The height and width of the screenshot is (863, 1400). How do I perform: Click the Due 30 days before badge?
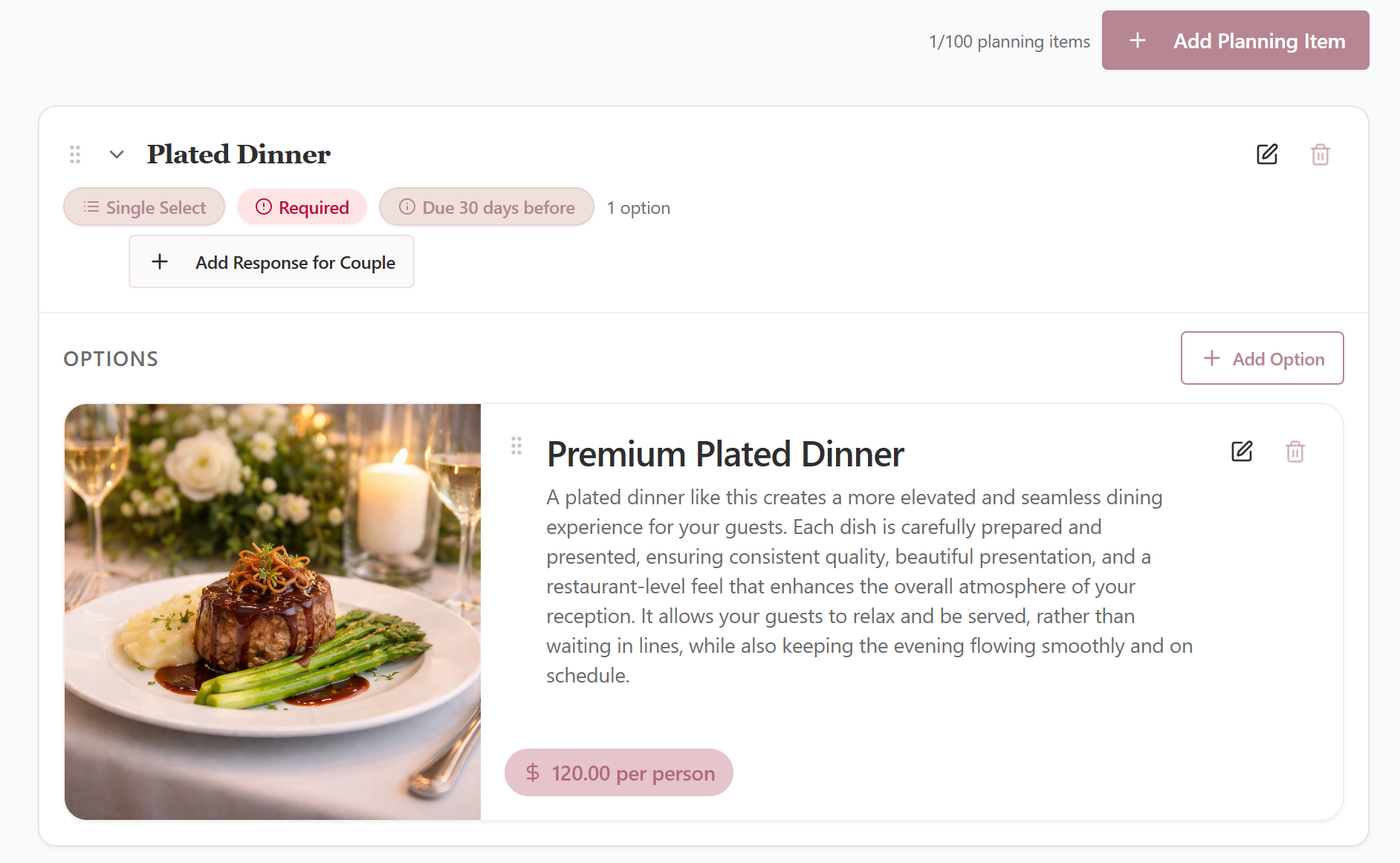487,207
